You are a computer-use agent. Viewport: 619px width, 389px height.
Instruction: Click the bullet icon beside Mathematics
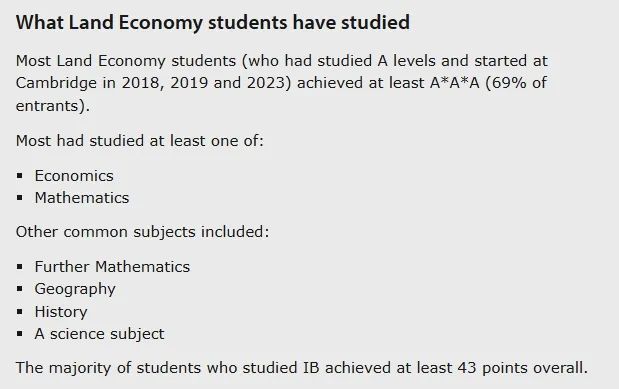point(20,198)
